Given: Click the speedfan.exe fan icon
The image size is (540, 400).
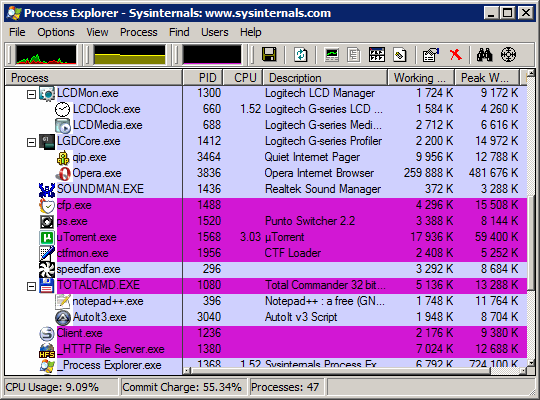Looking at the screenshot, I should (x=47, y=269).
